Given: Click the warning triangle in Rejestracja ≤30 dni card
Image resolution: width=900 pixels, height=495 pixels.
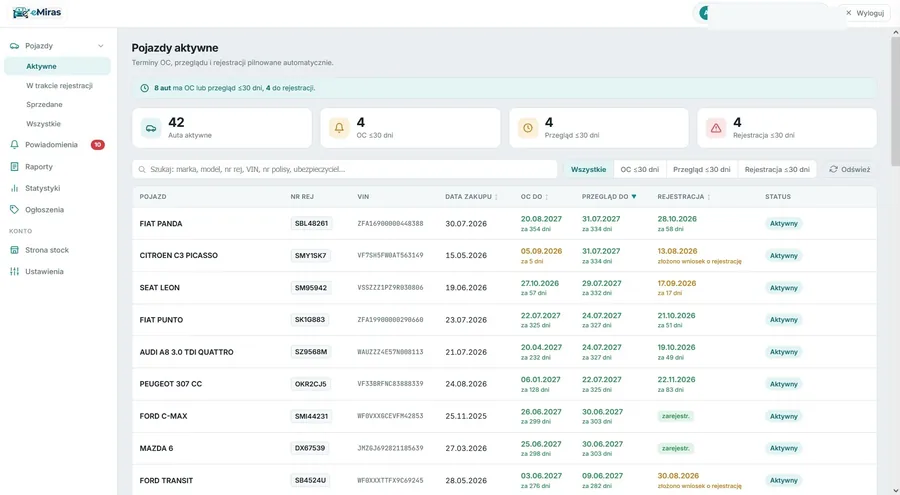Looking at the screenshot, I should (x=716, y=128).
